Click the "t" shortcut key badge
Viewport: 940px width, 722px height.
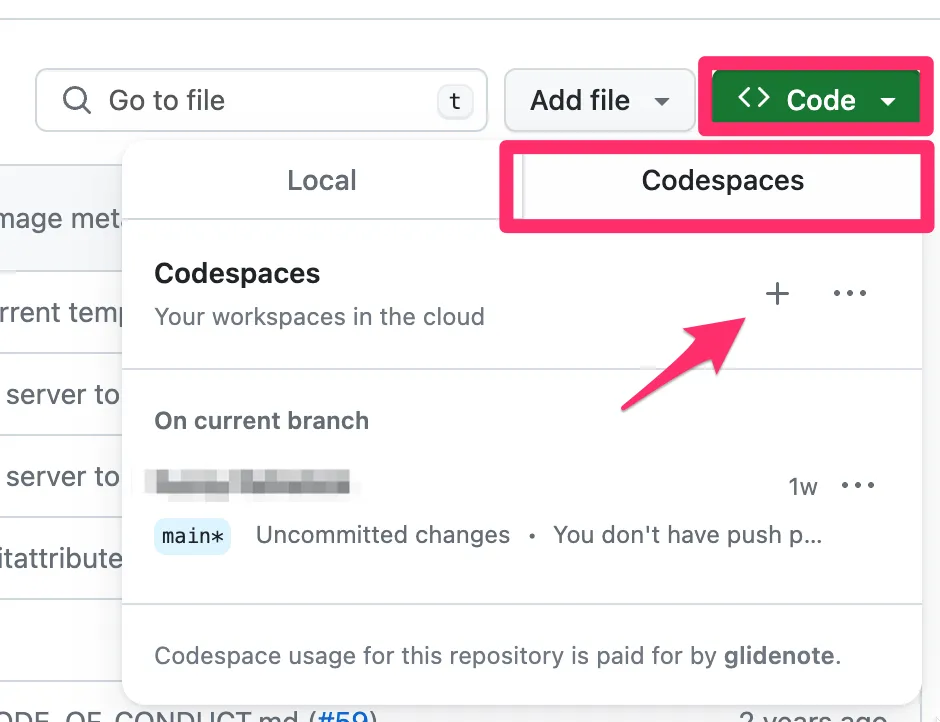454,100
